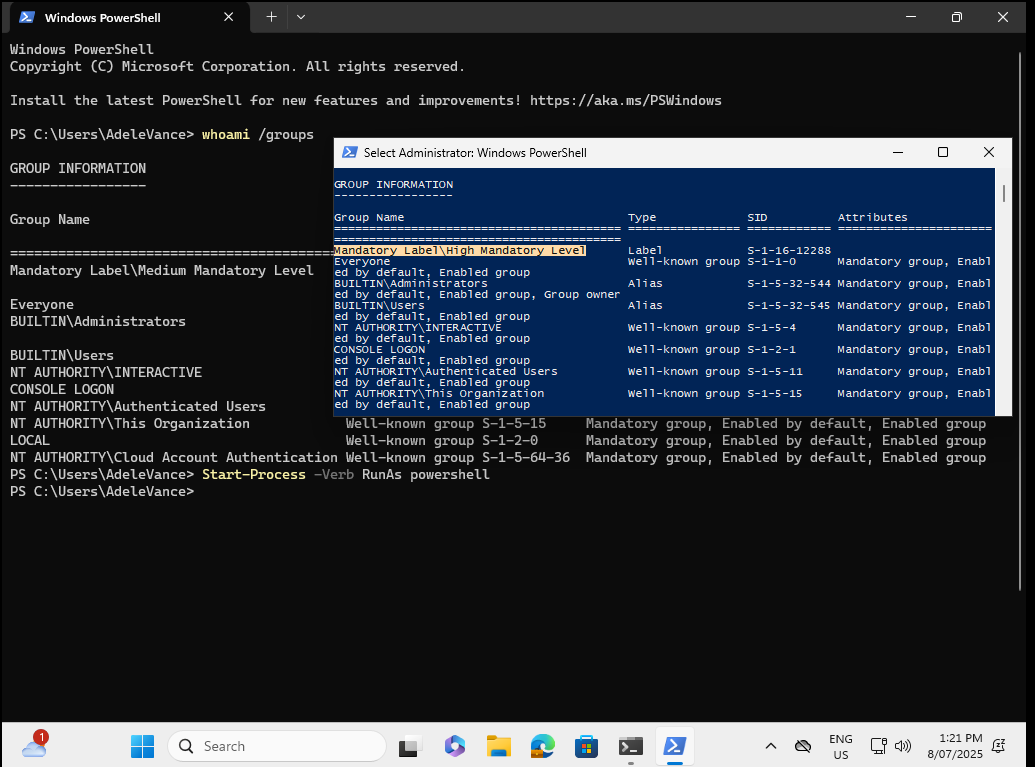Switch to Windows Terminal taskbar icon

[x=630, y=746]
